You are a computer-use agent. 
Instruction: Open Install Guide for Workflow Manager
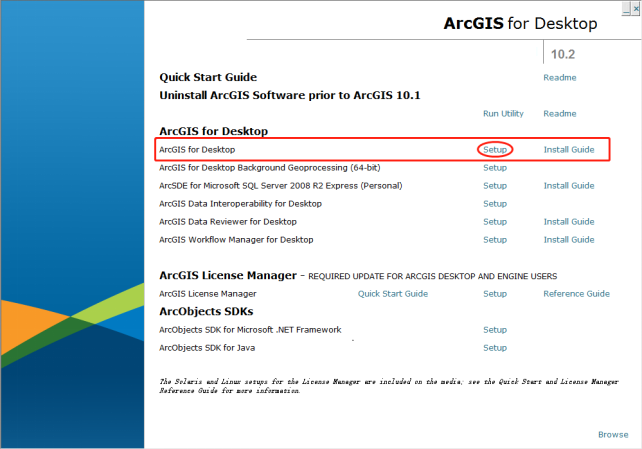tap(569, 239)
